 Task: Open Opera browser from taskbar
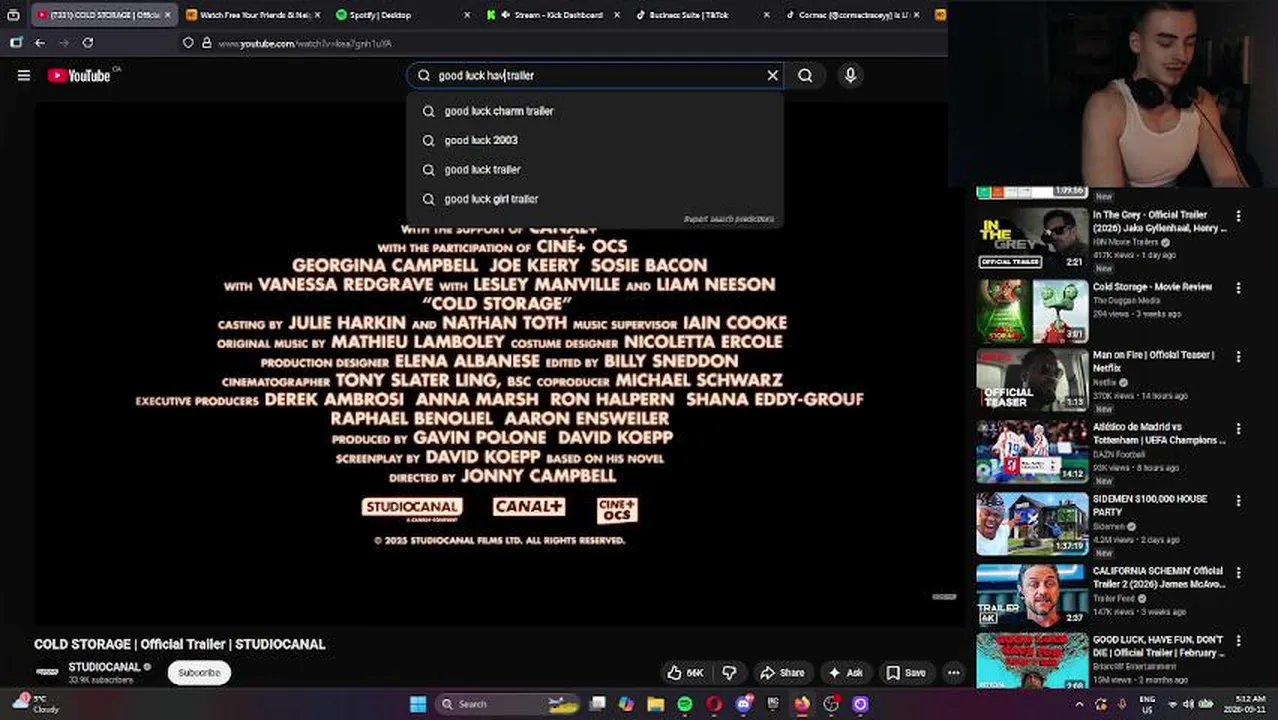point(714,704)
